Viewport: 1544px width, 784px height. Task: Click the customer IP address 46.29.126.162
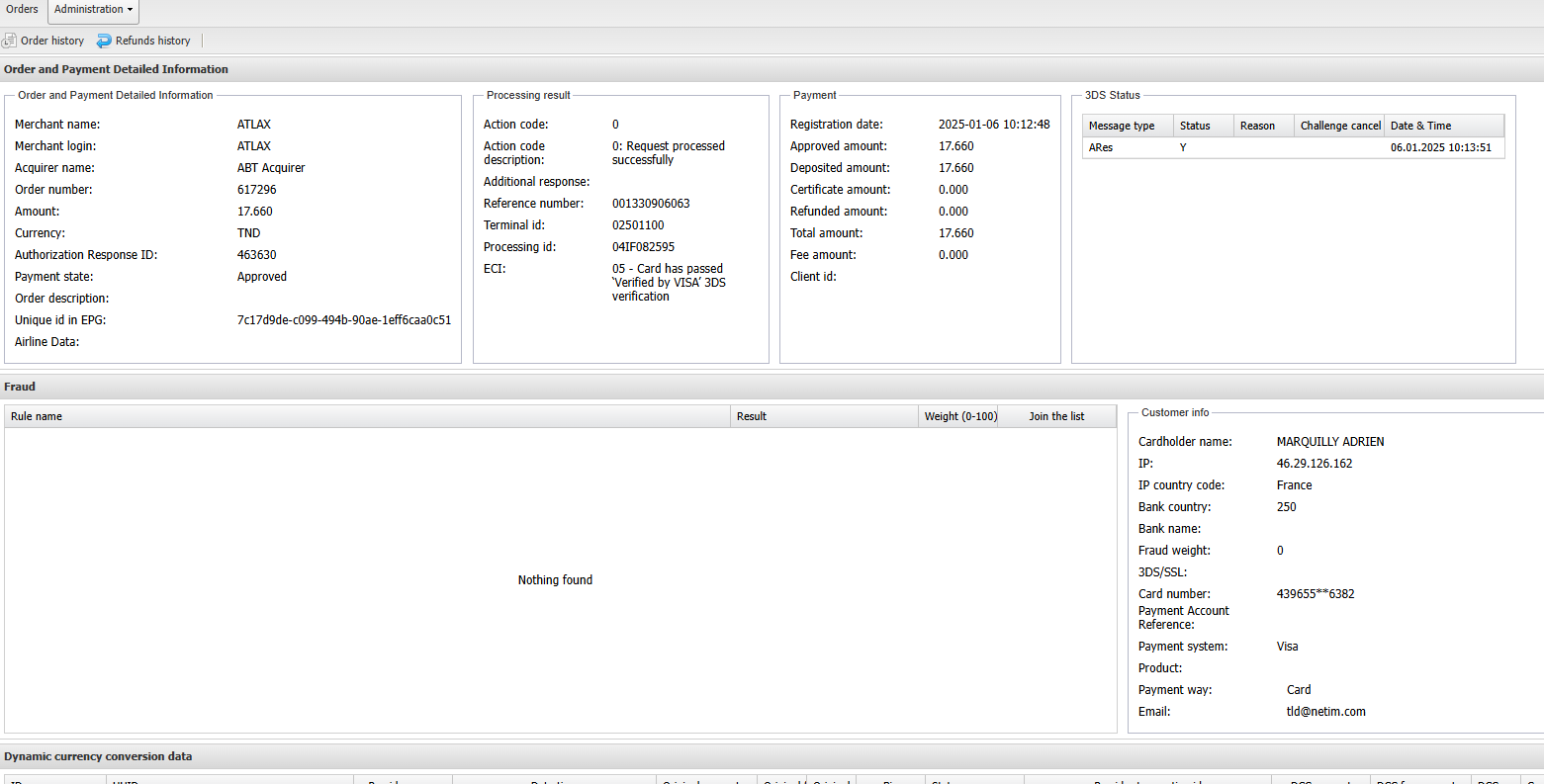(1314, 464)
